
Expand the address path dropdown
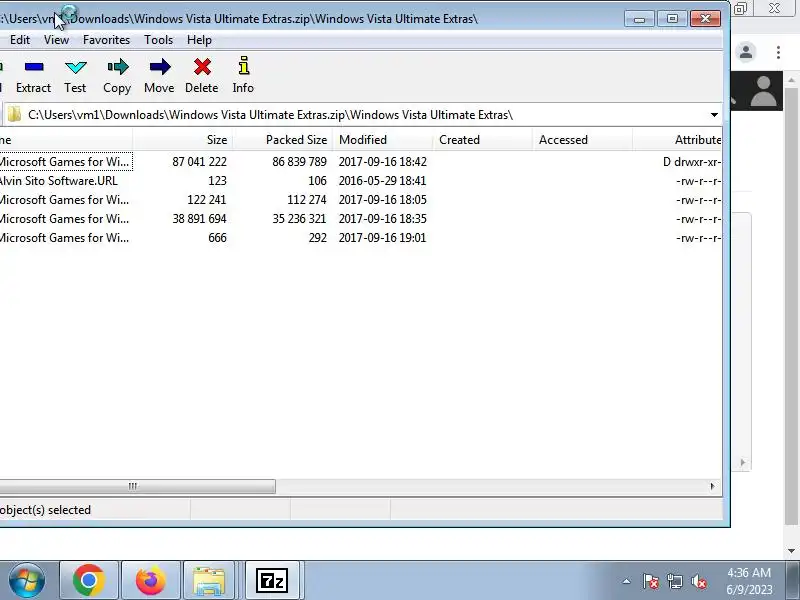714,115
